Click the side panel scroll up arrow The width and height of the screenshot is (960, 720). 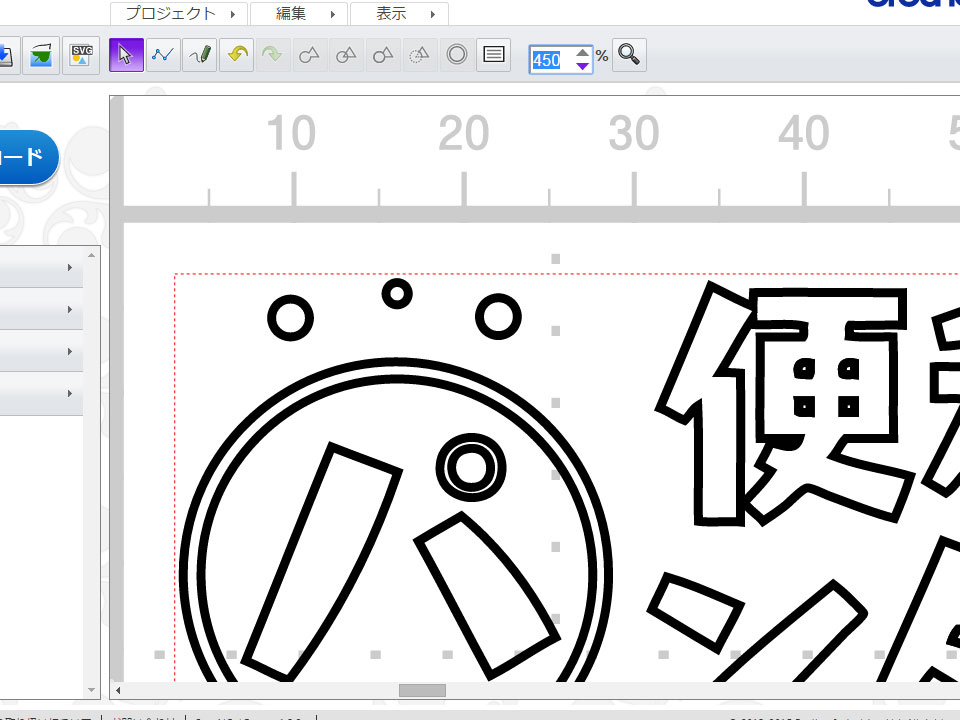click(91, 255)
